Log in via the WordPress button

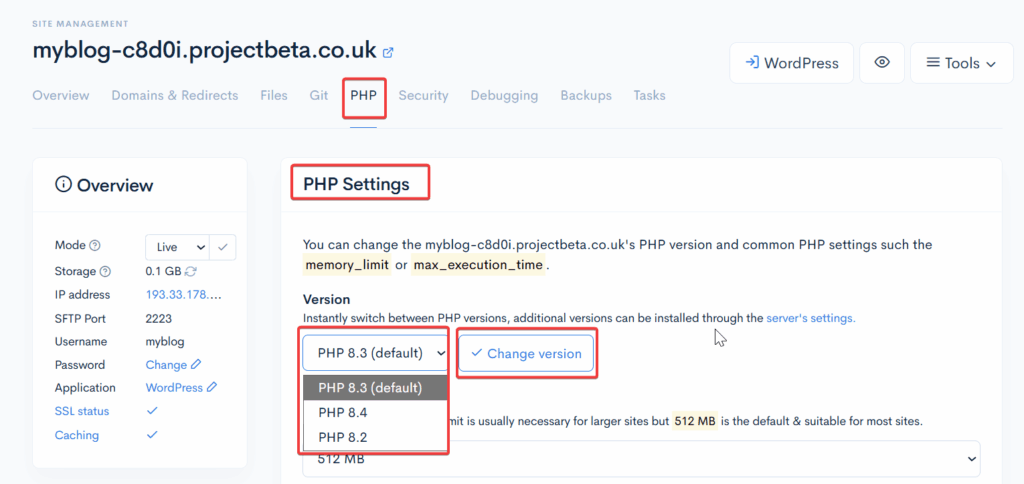tap(791, 63)
